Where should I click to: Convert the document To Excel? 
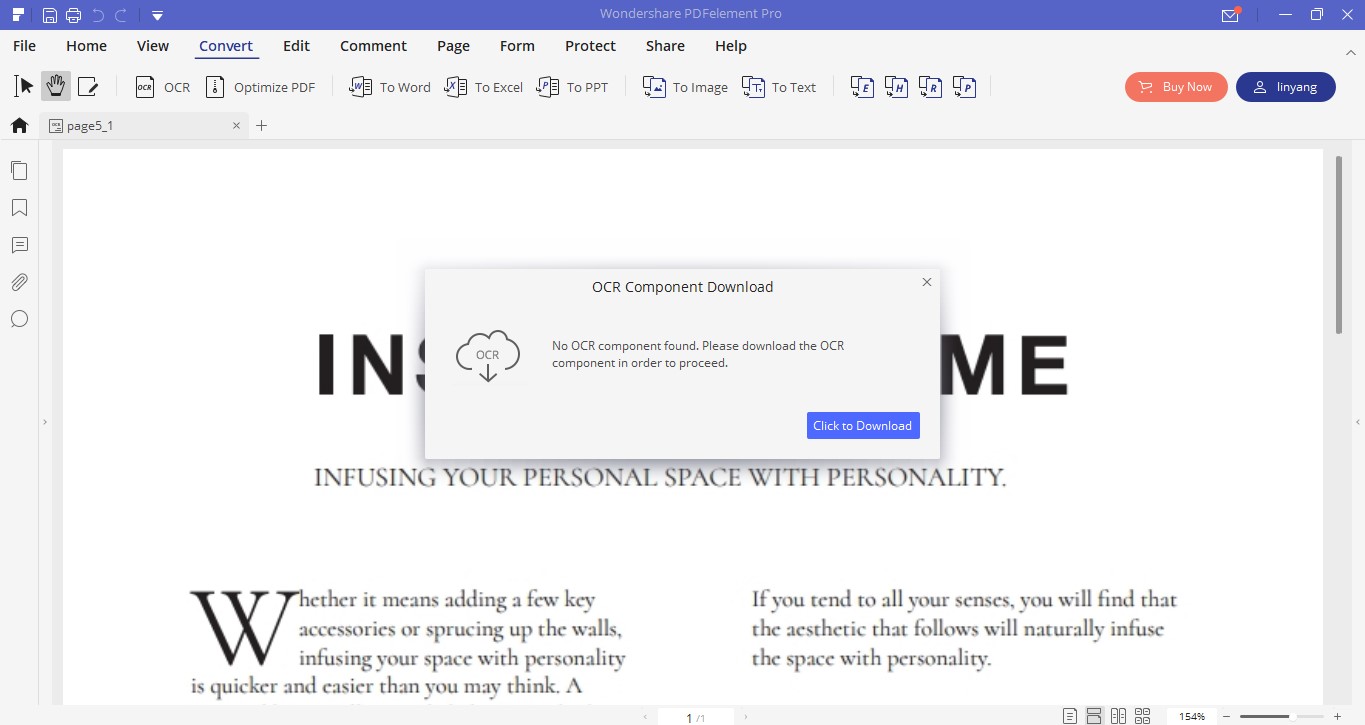(483, 87)
